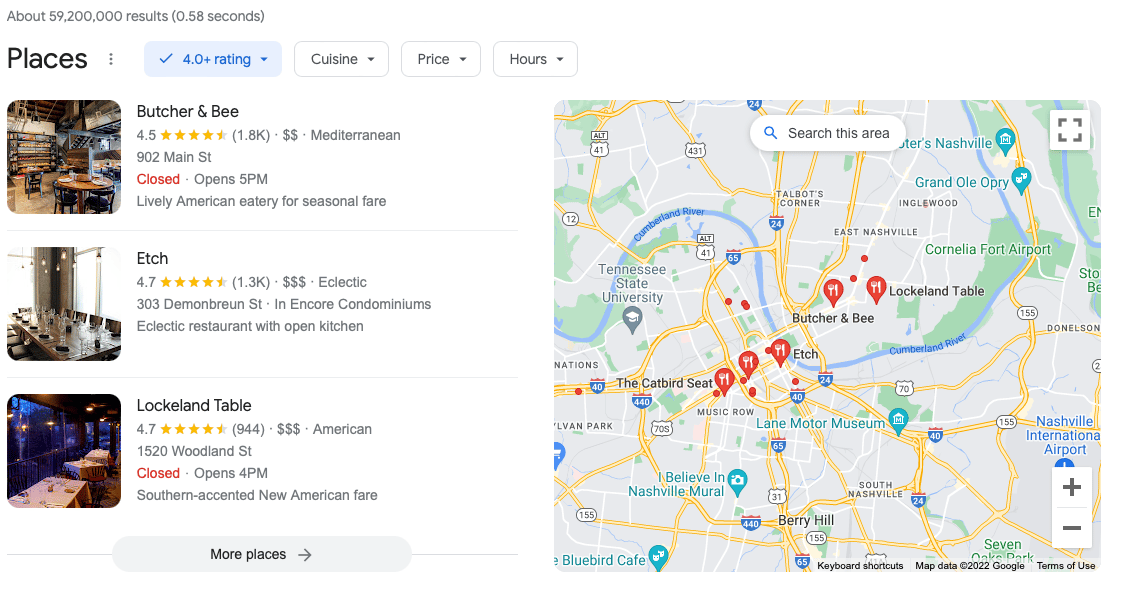Open the Cuisine filter dropdown
This screenshot has height=595, width=1125.
coord(342,60)
